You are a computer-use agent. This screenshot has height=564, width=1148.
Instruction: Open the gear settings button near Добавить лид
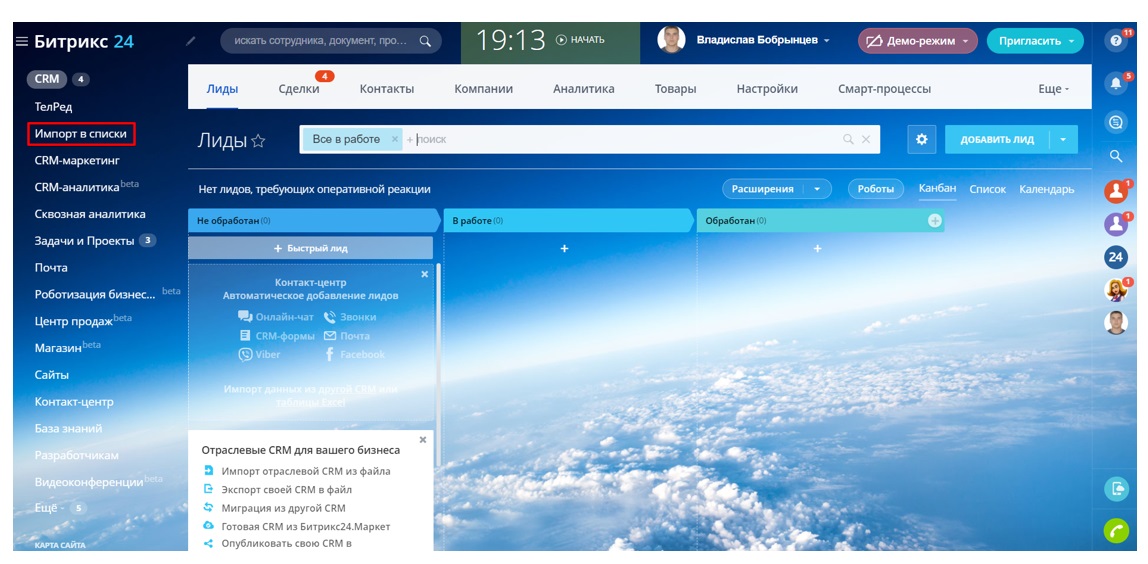coord(921,139)
